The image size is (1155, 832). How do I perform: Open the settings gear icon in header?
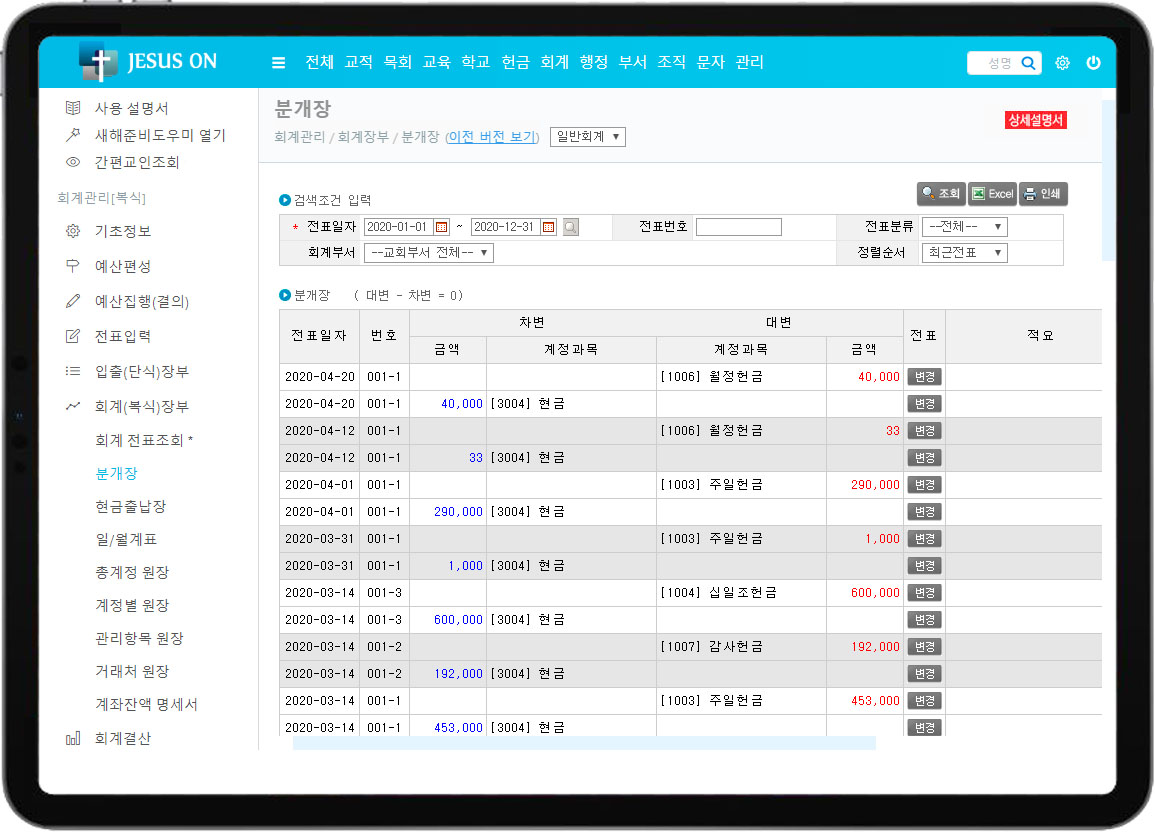[x=1062, y=63]
